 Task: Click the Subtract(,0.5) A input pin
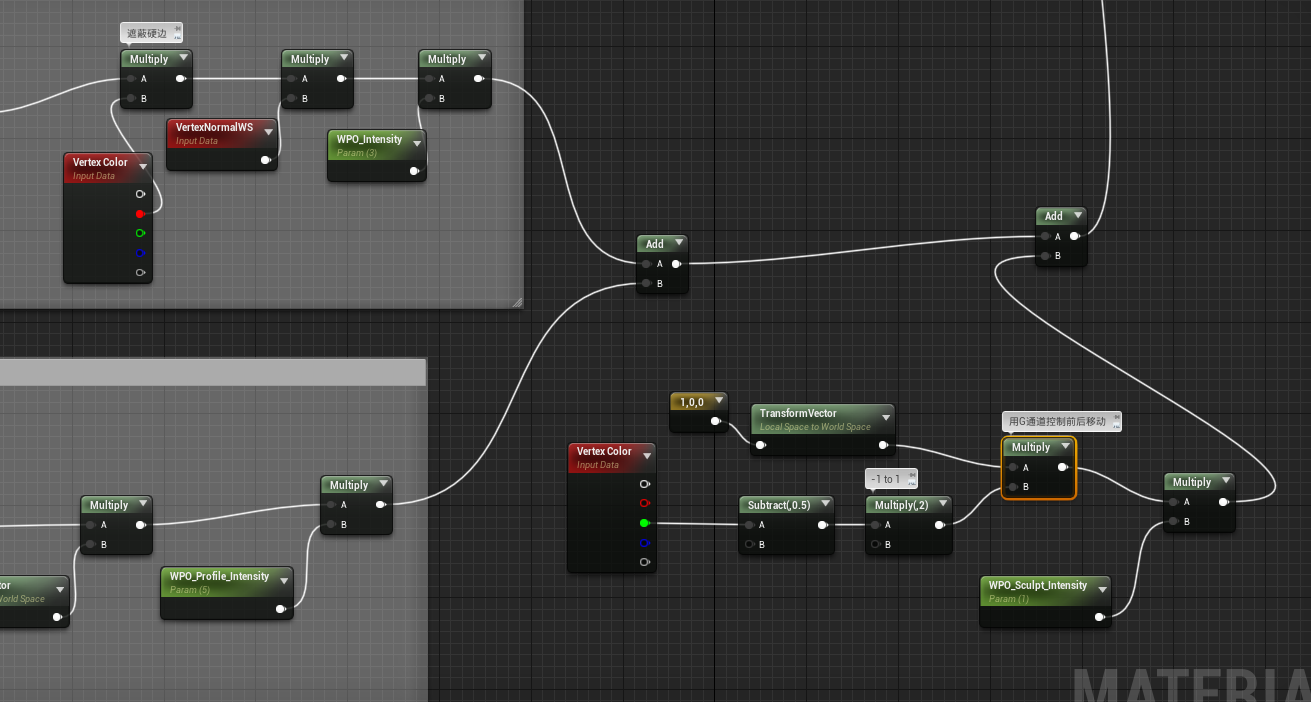tap(749, 525)
